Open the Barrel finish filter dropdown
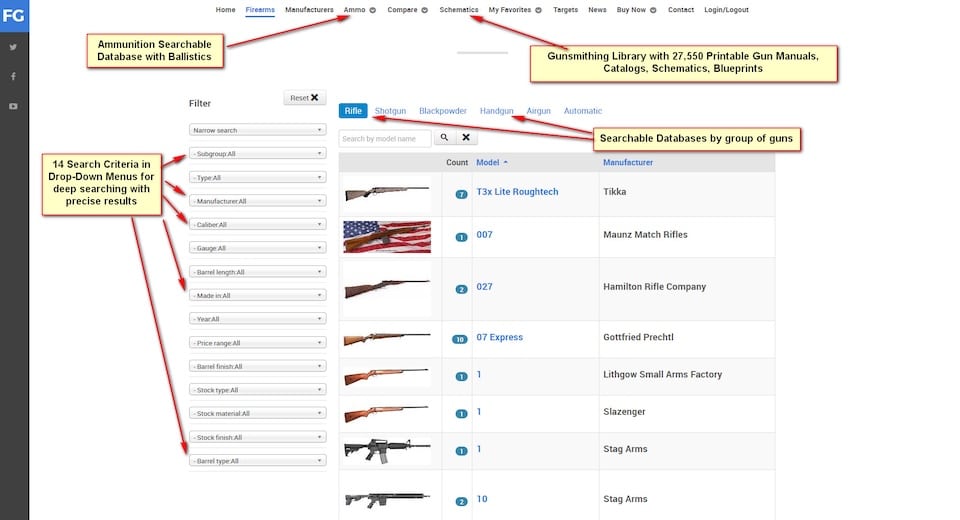The image size is (960, 520). 257,366
